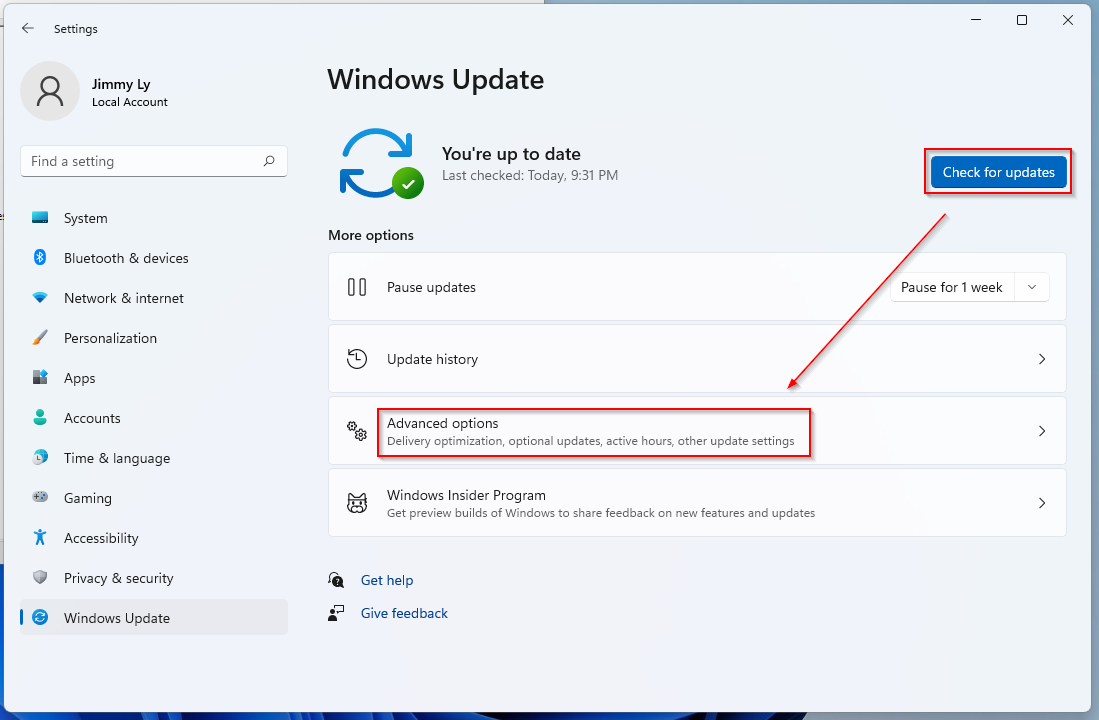Click the Update history label
Image resolution: width=1099 pixels, height=720 pixels.
pyautogui.click(x=432, y=359)
